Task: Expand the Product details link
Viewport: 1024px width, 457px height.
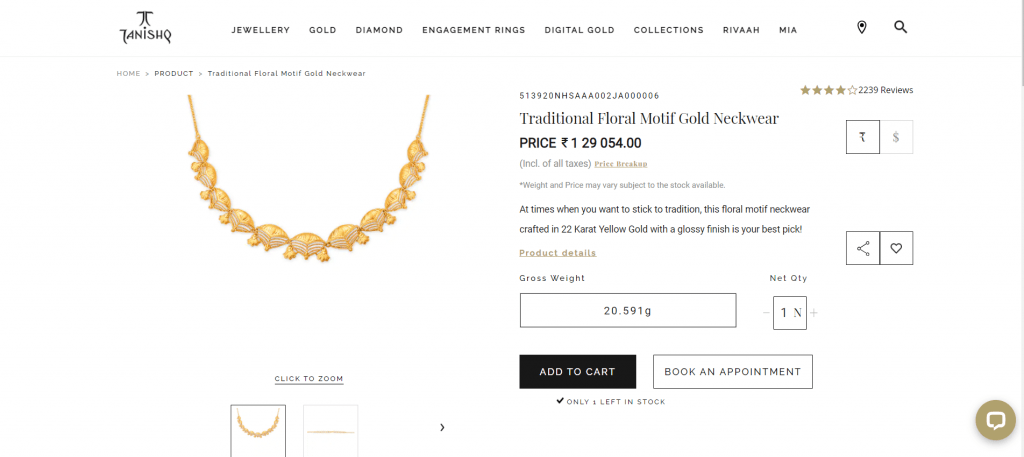Action: (x=558, y=253)
